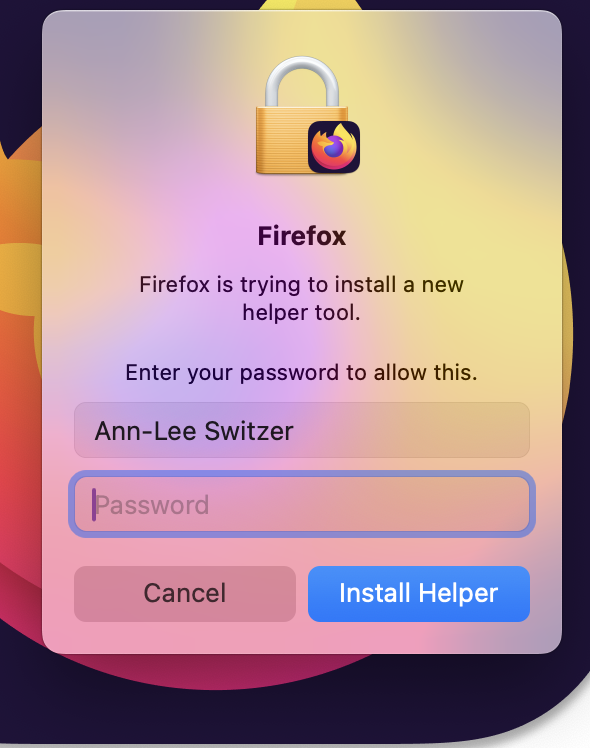
Task: Click the 'helper tool.' text line
Action: point(301,313)
